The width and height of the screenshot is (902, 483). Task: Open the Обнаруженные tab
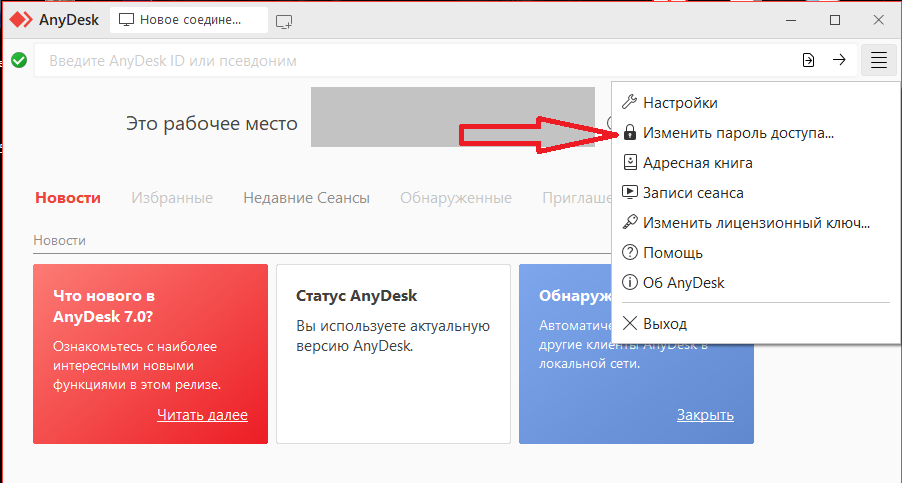click(455, 198)
